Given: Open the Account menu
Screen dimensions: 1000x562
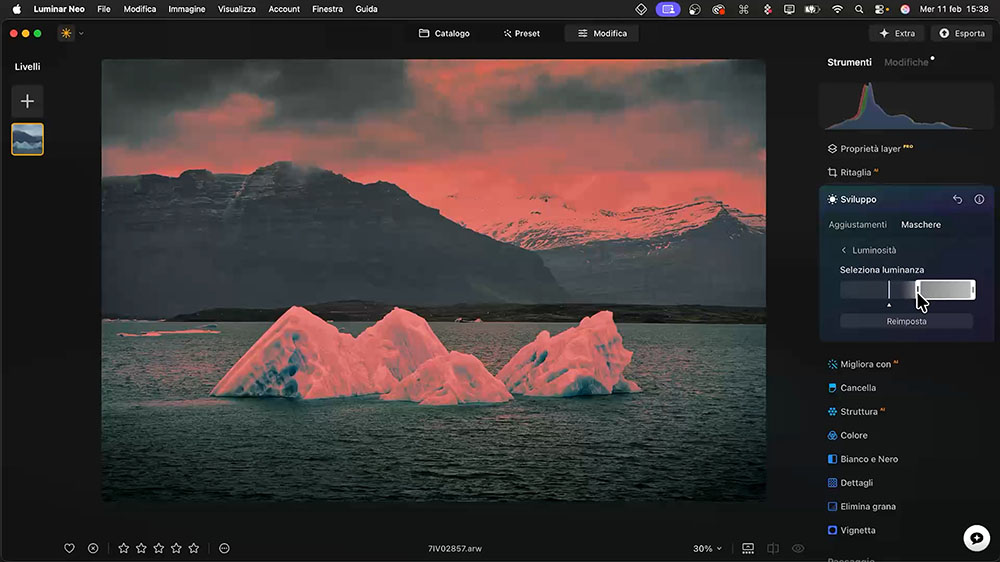Looking at the screenshot, I should (284, 9).
